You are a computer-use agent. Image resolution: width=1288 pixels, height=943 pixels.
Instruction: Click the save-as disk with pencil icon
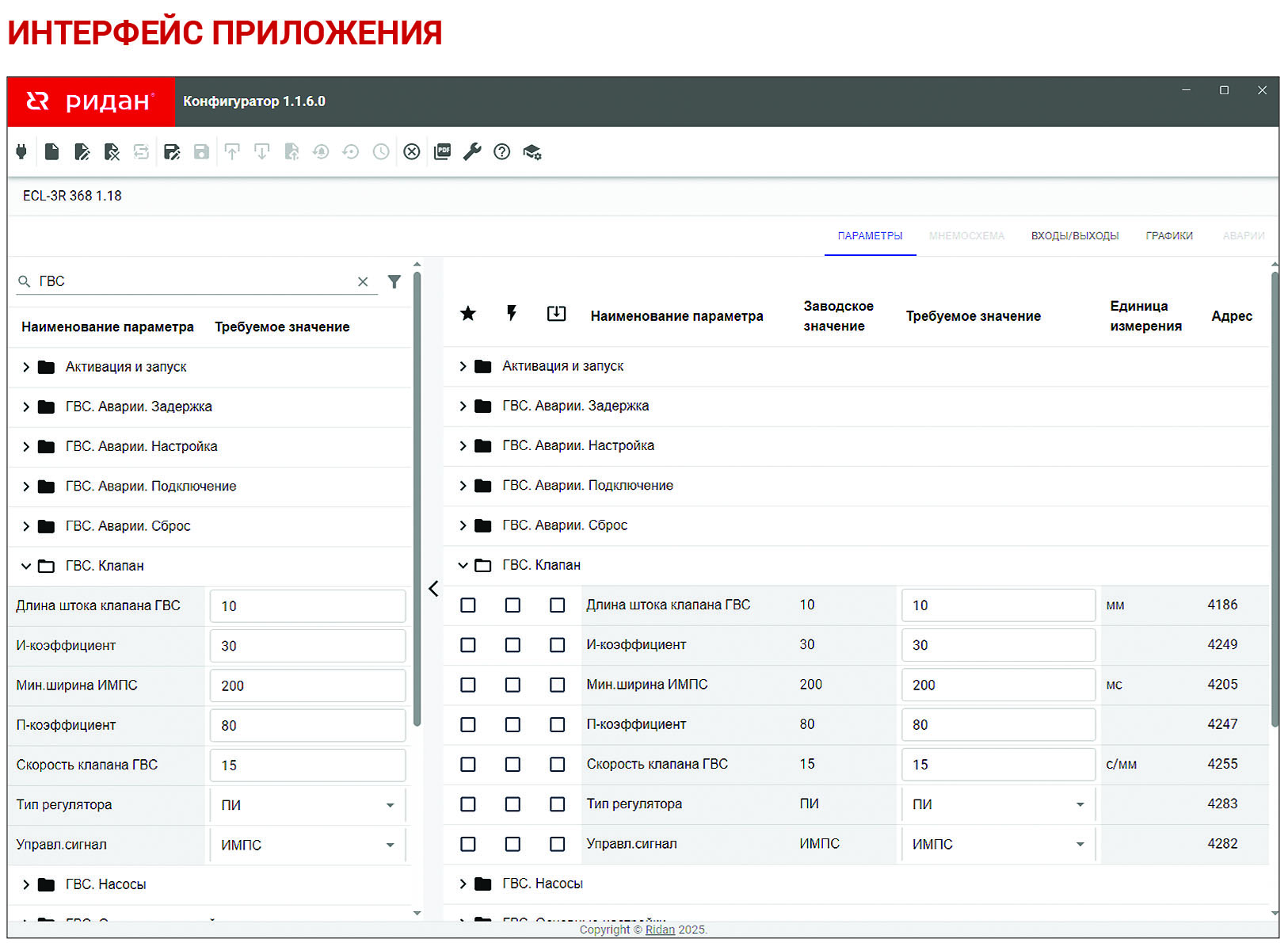[x=172, y=151]
